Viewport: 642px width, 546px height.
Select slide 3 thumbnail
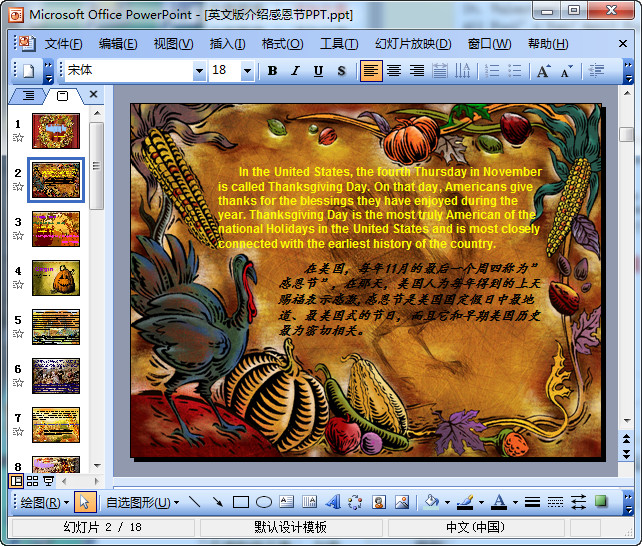pos(56,229)
